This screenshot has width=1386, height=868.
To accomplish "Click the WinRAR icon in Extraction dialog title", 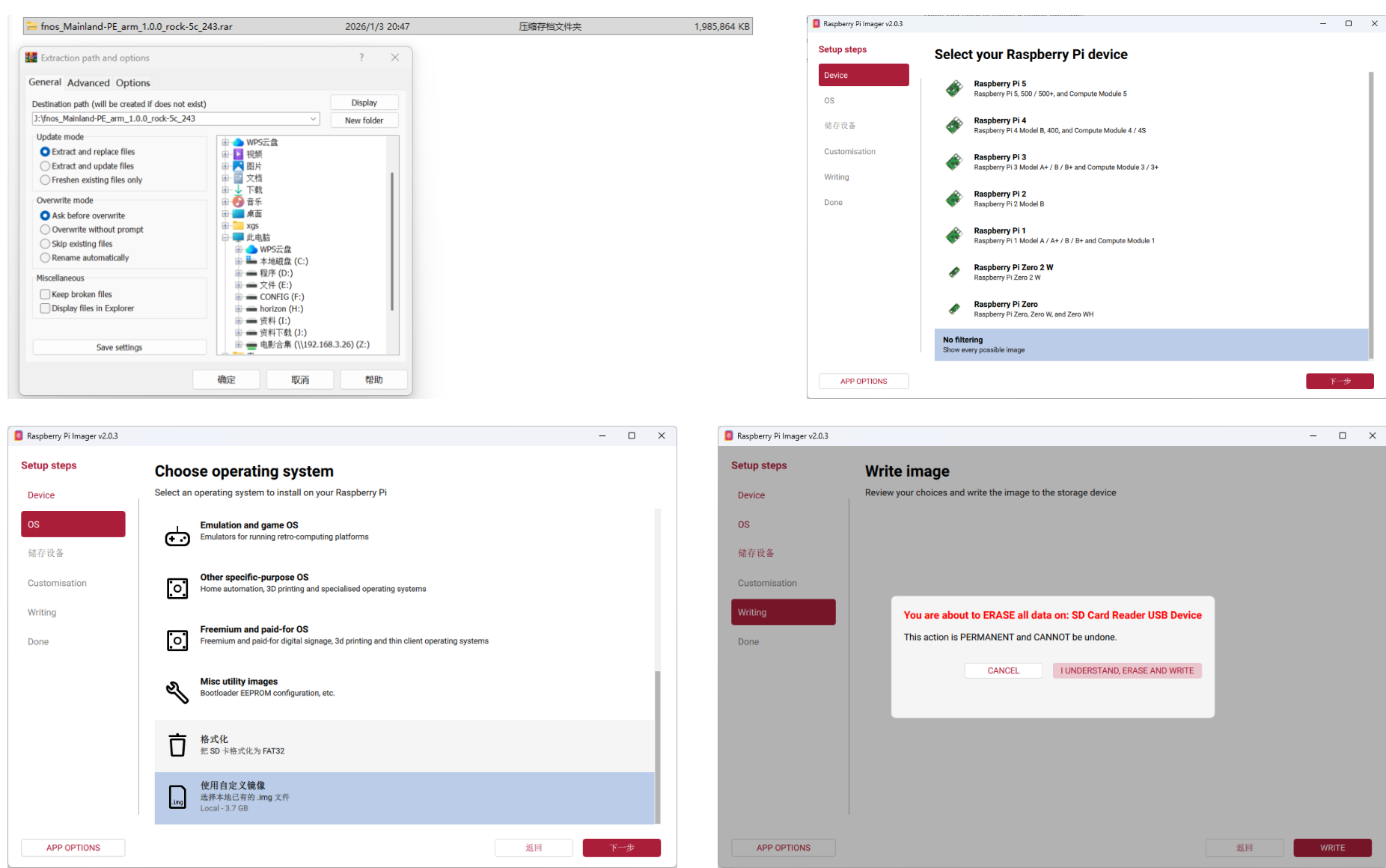I will 31,58.
